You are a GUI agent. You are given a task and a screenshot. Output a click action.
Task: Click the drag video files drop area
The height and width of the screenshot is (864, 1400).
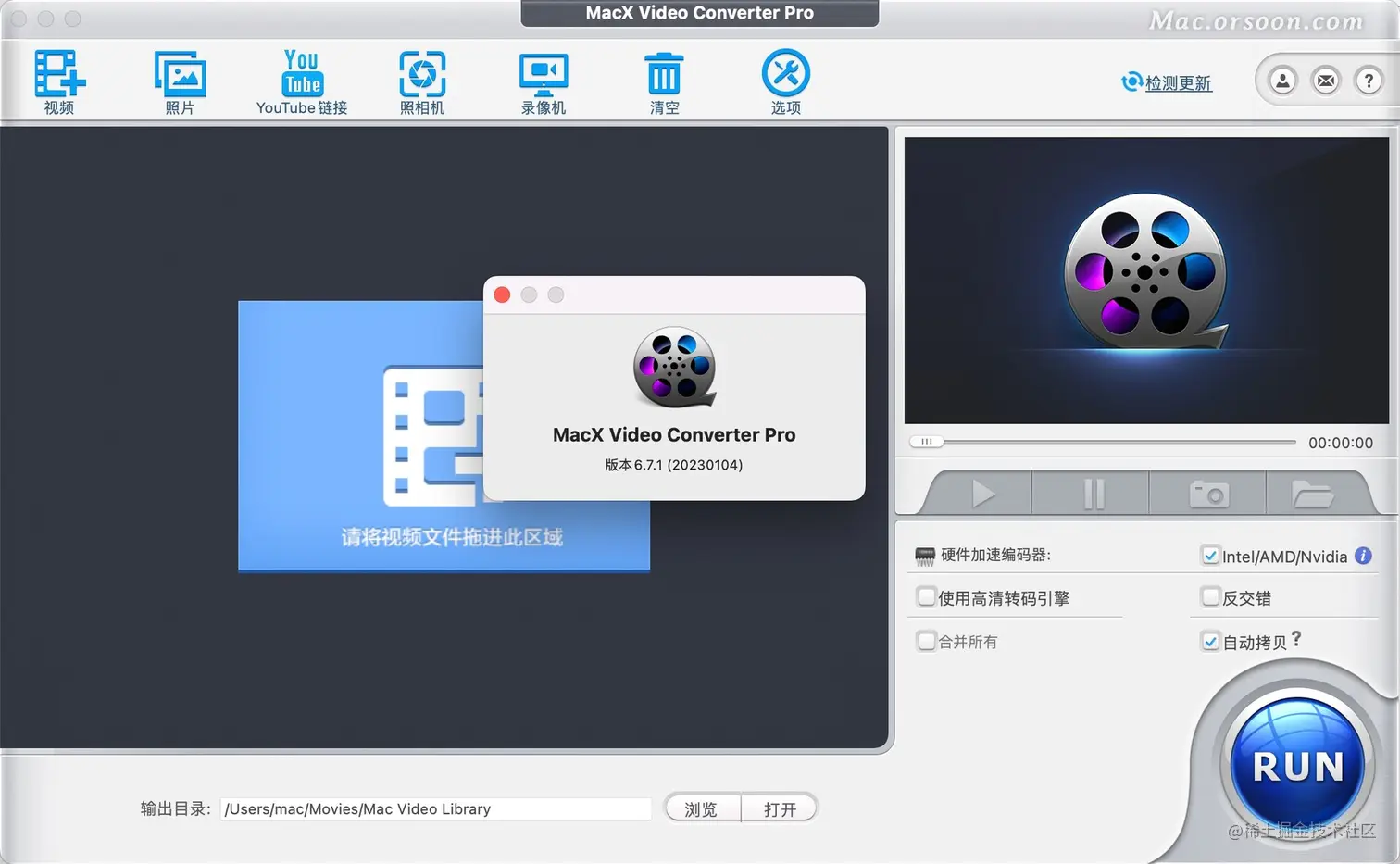(x=444, y=435)
